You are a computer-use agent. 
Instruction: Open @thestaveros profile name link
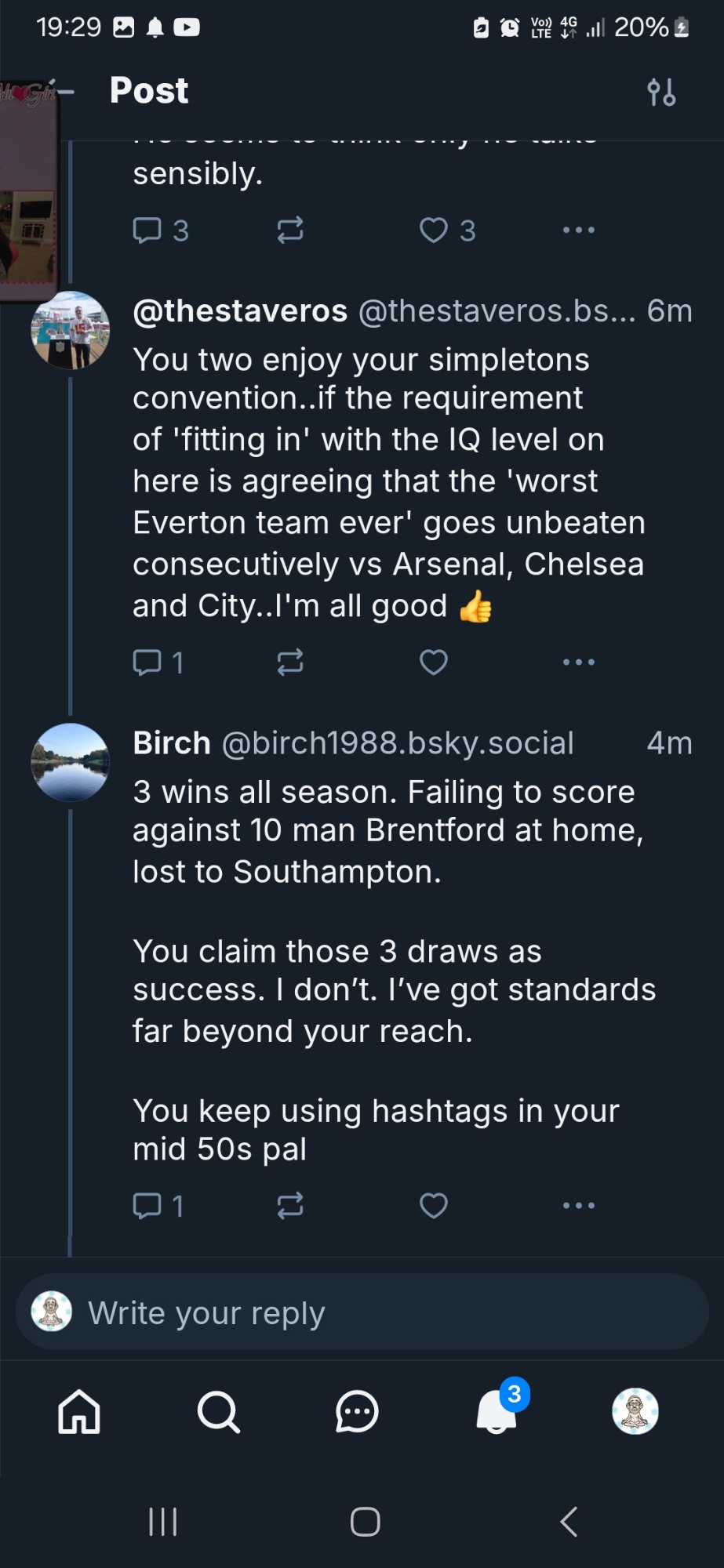(240, 311)
